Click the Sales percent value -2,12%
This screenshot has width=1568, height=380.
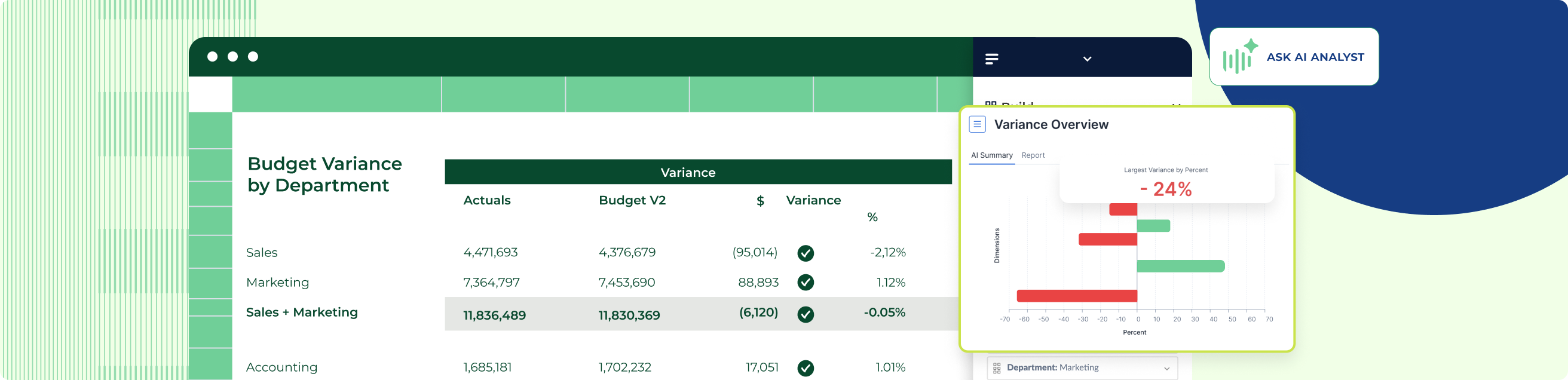(x=888, y=253)
